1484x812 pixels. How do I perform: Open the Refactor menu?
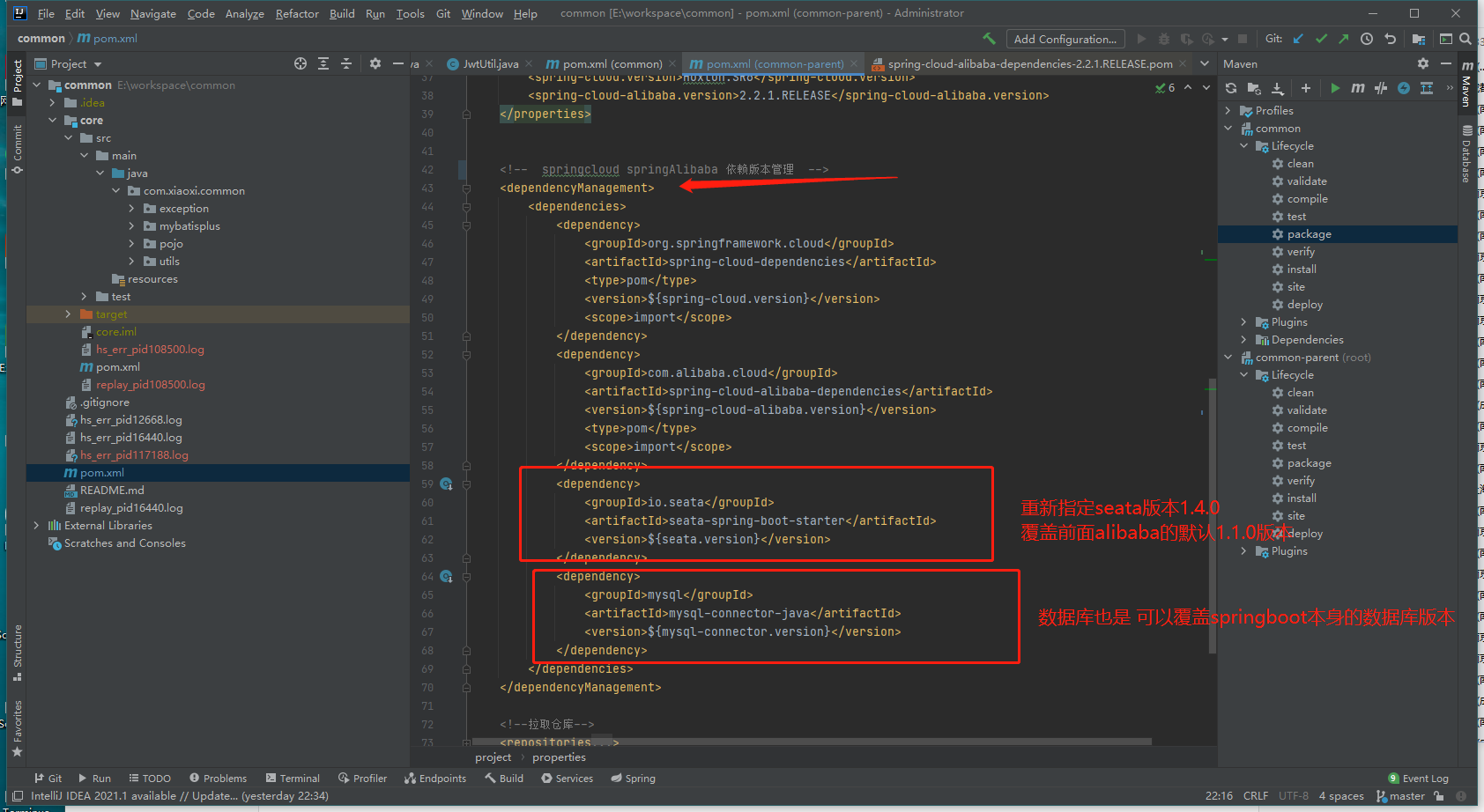[x=297, y=13]
